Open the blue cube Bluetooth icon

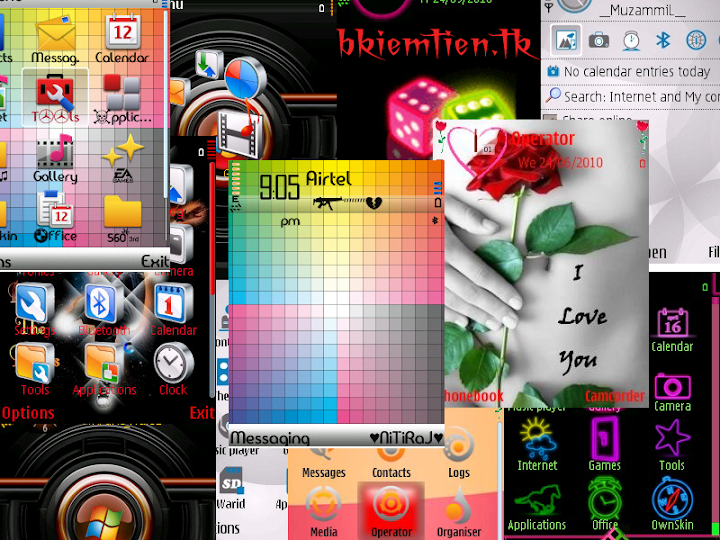point(103,303)
